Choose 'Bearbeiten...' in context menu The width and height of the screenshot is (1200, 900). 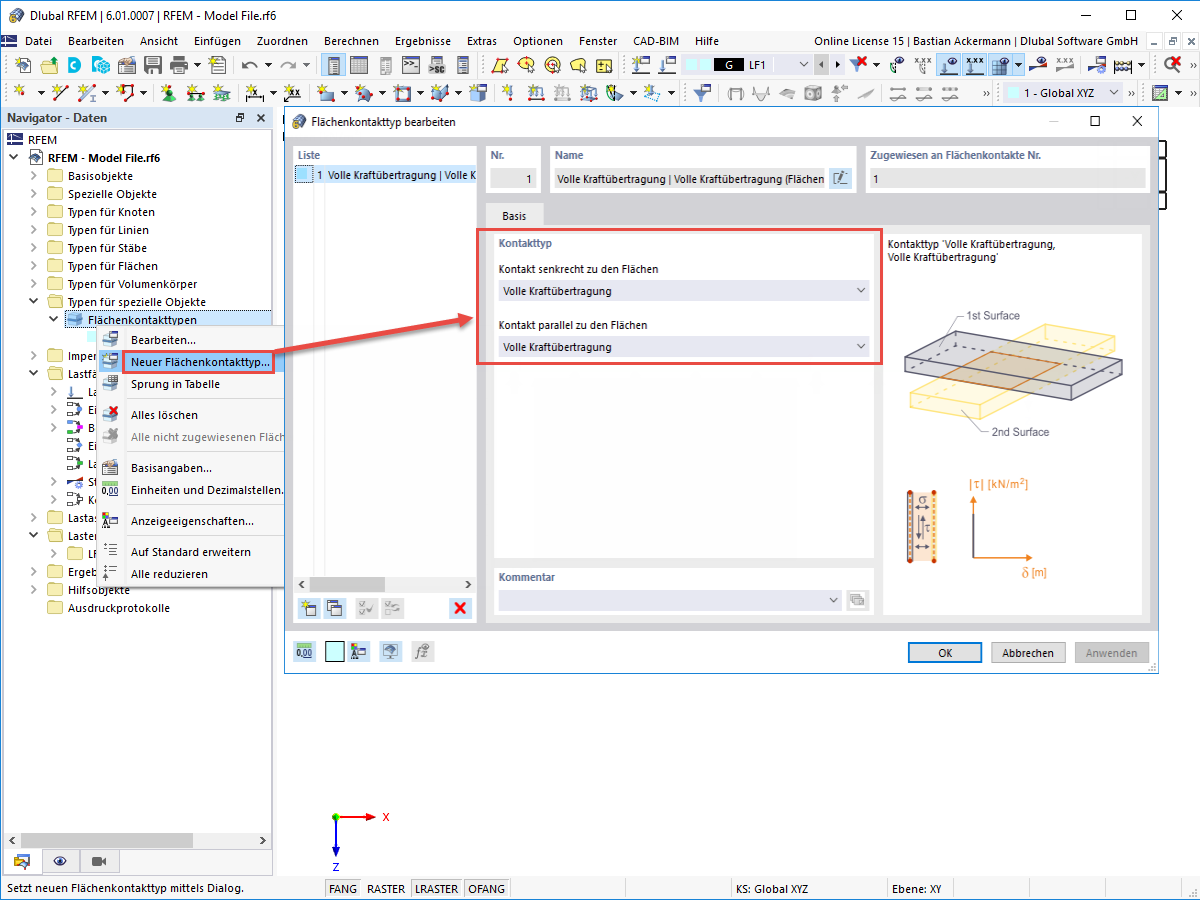tap(163, 340)
